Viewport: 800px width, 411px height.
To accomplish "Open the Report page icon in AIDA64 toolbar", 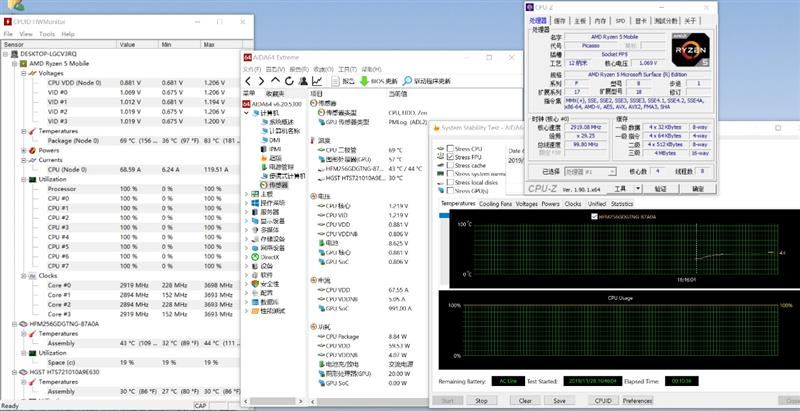I will click(x=335, y=81).
